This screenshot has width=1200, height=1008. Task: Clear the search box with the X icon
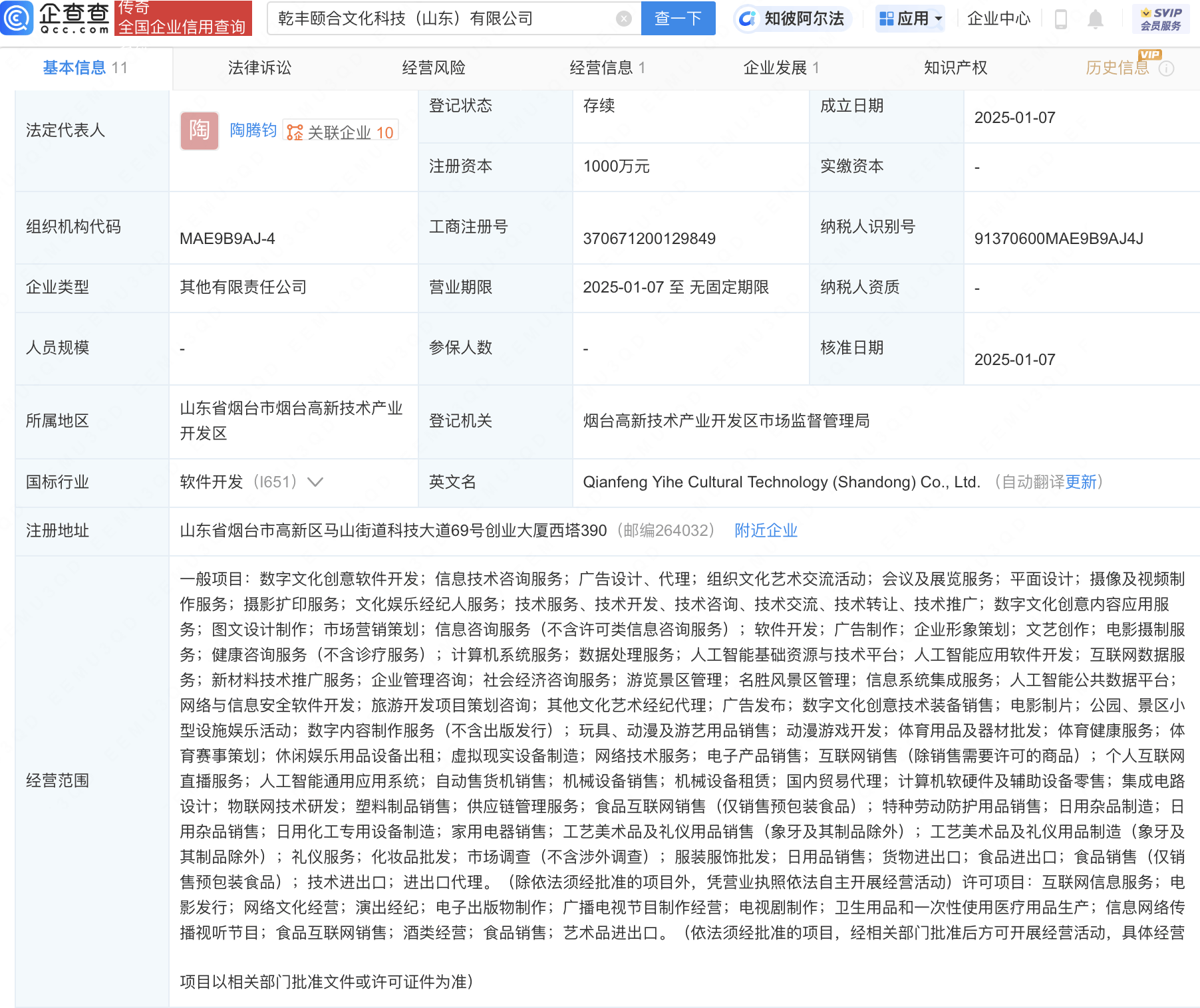point(623,19)
